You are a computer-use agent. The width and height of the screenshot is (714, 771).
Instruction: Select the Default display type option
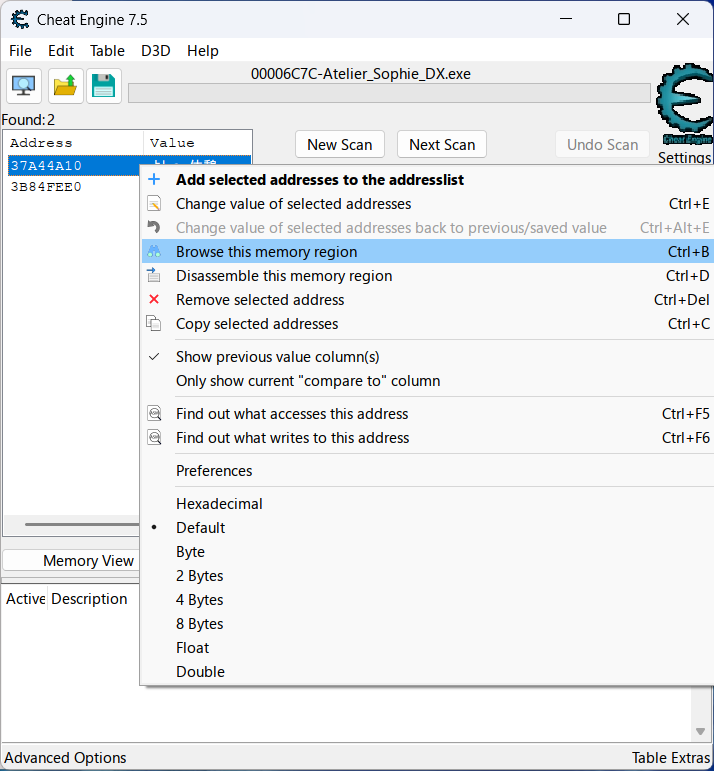click(x=200, y=528)
